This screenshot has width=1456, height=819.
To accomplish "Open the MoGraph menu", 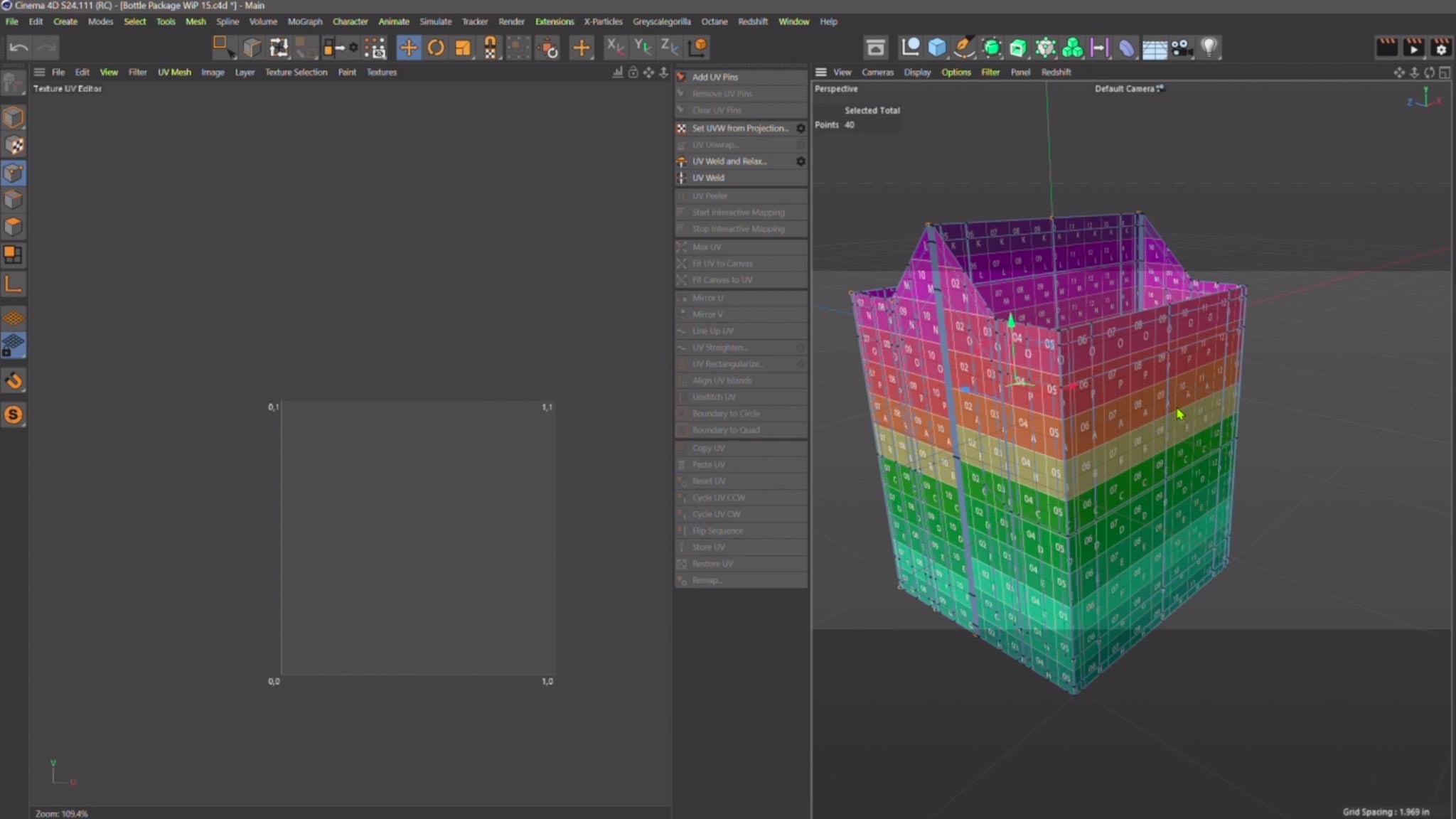I will pyautogui.click(x=304, y=21).
